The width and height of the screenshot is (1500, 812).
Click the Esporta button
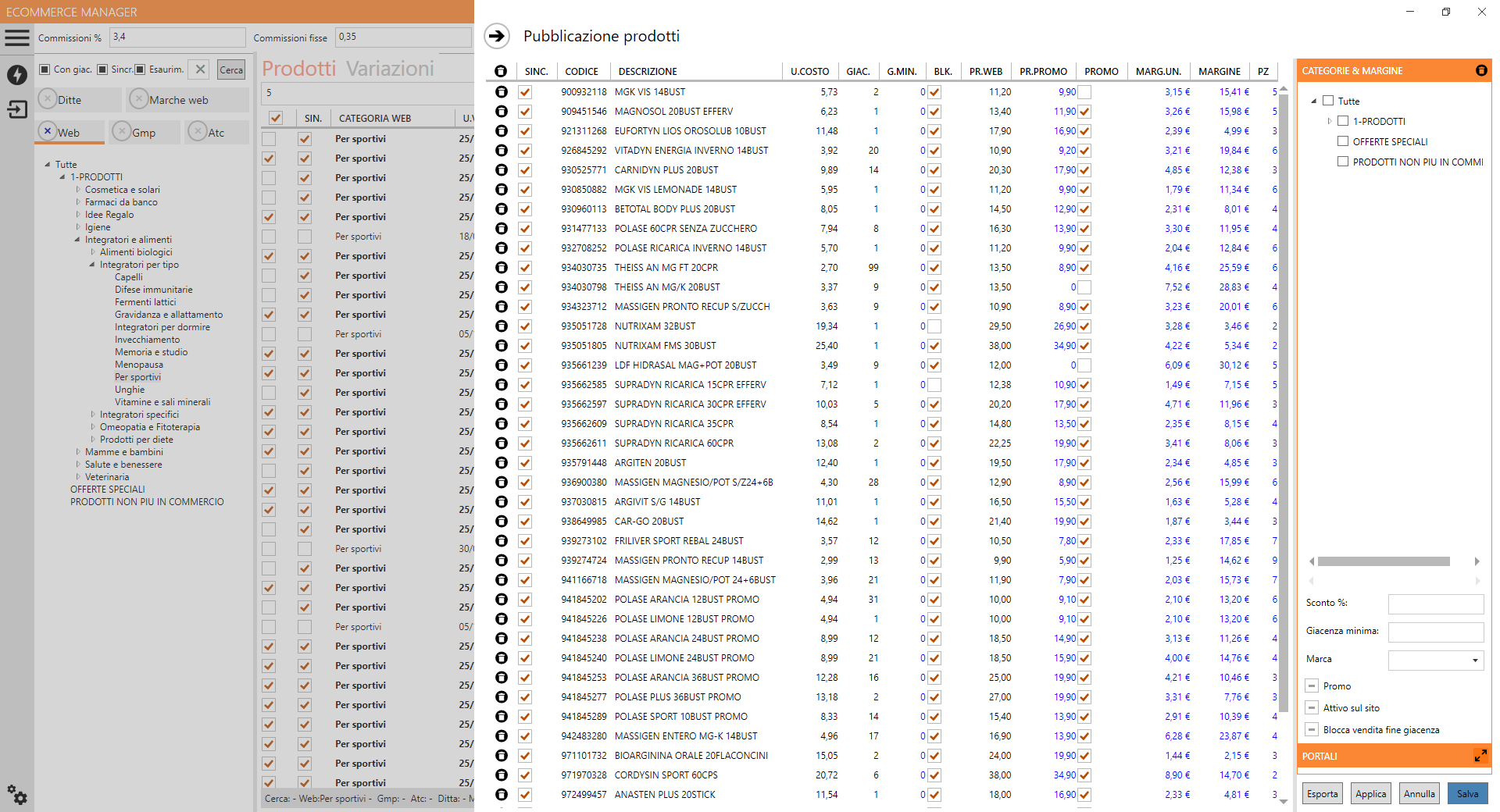(x=1322, y=794)
